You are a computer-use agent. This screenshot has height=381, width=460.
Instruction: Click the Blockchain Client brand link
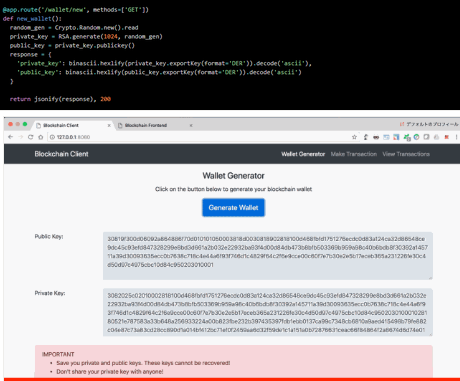tap(61, 154)
